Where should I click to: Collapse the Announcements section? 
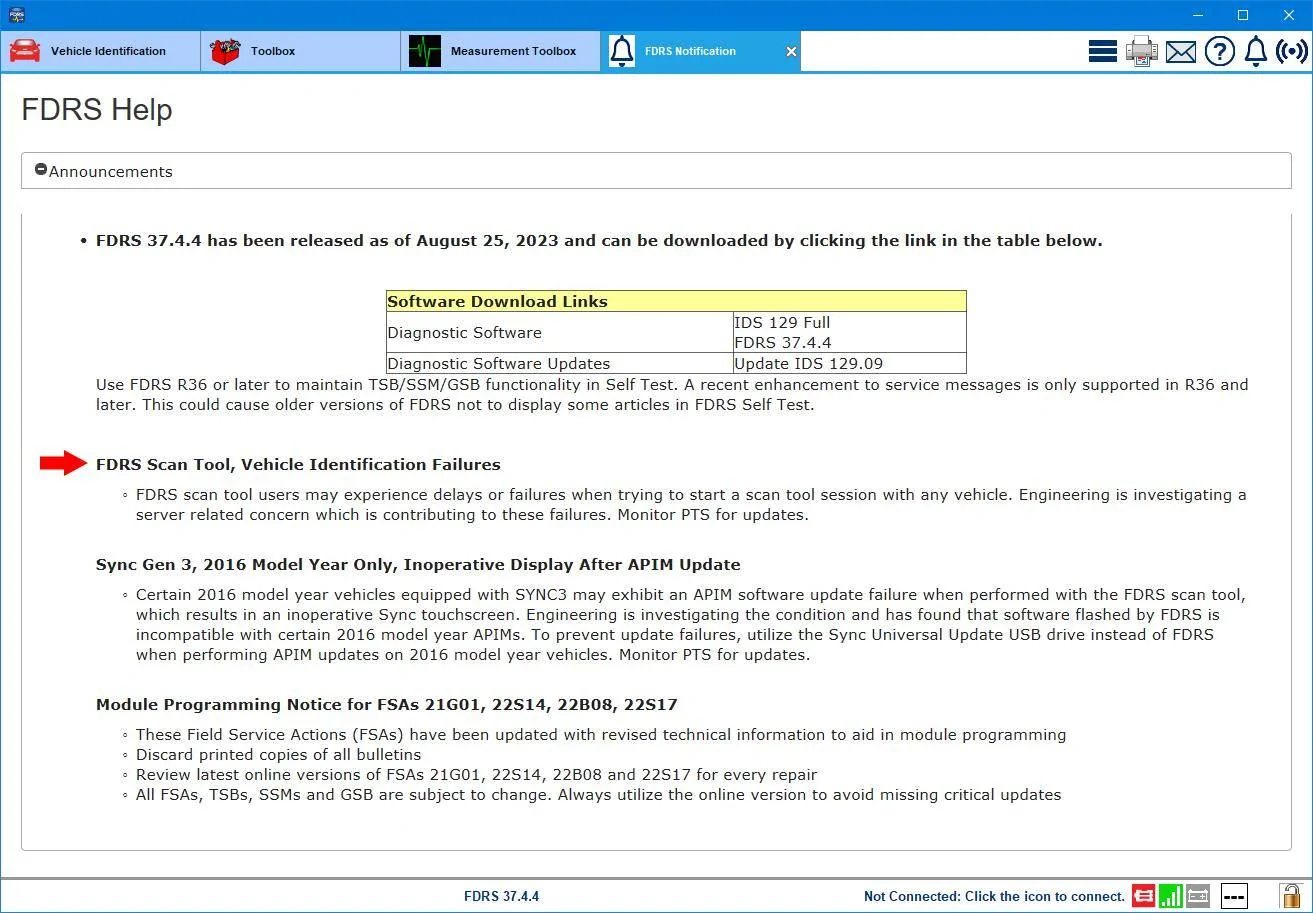pyautogui.click(x=41, y=170)
